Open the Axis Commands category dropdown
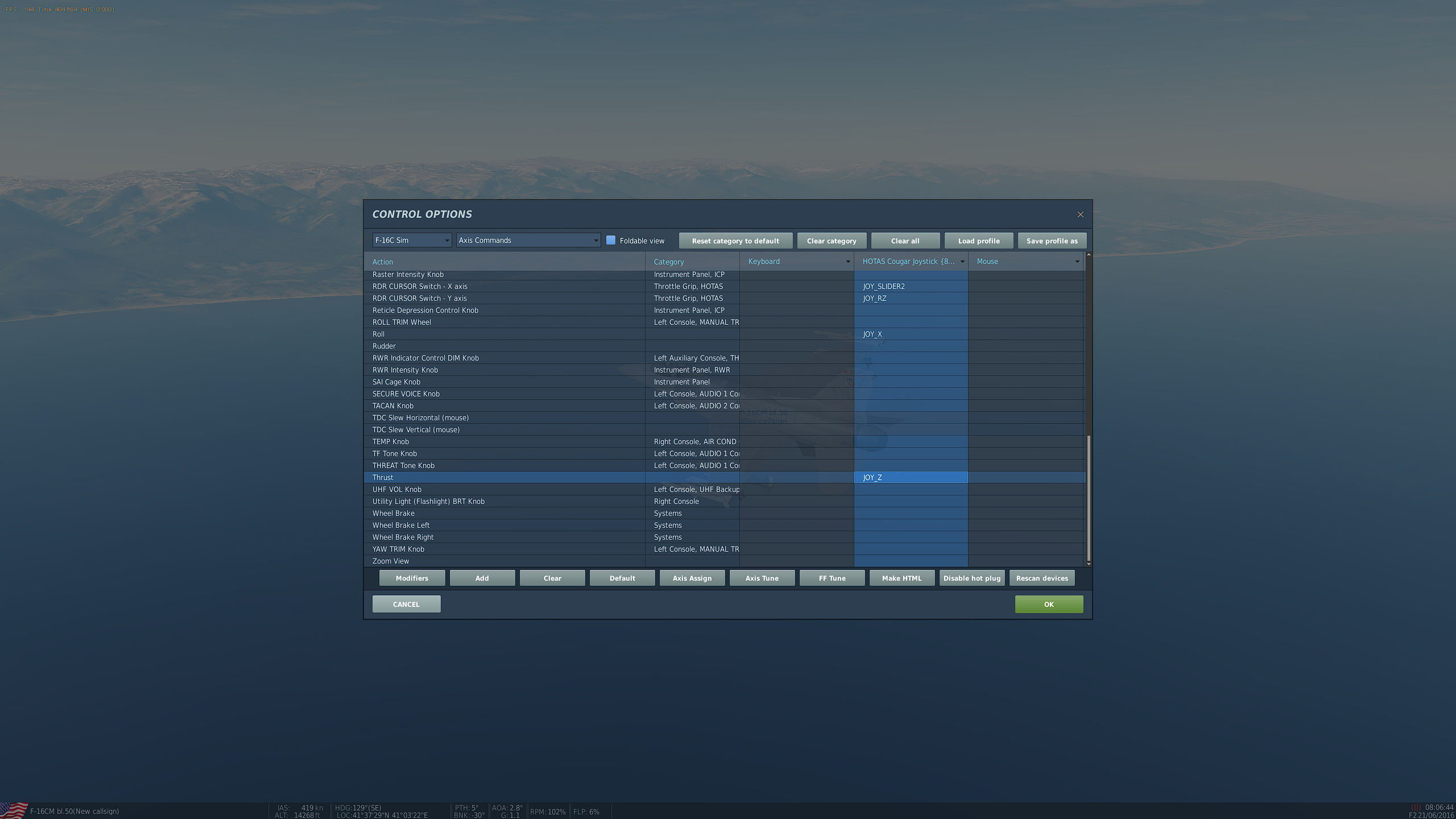This screenshot has width=1456, height=819. [x=528, y=240]
